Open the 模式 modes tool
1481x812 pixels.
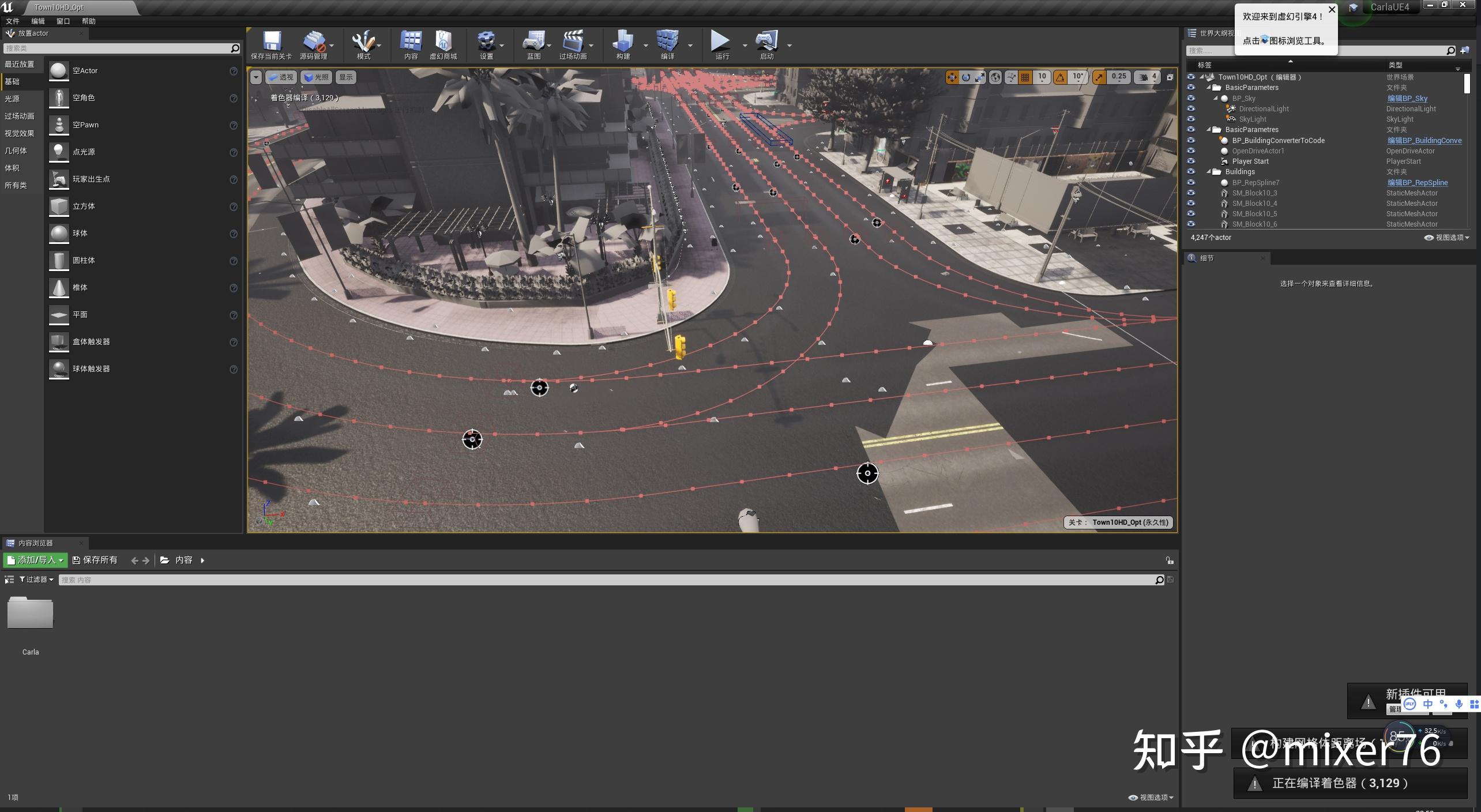(363, 45)
